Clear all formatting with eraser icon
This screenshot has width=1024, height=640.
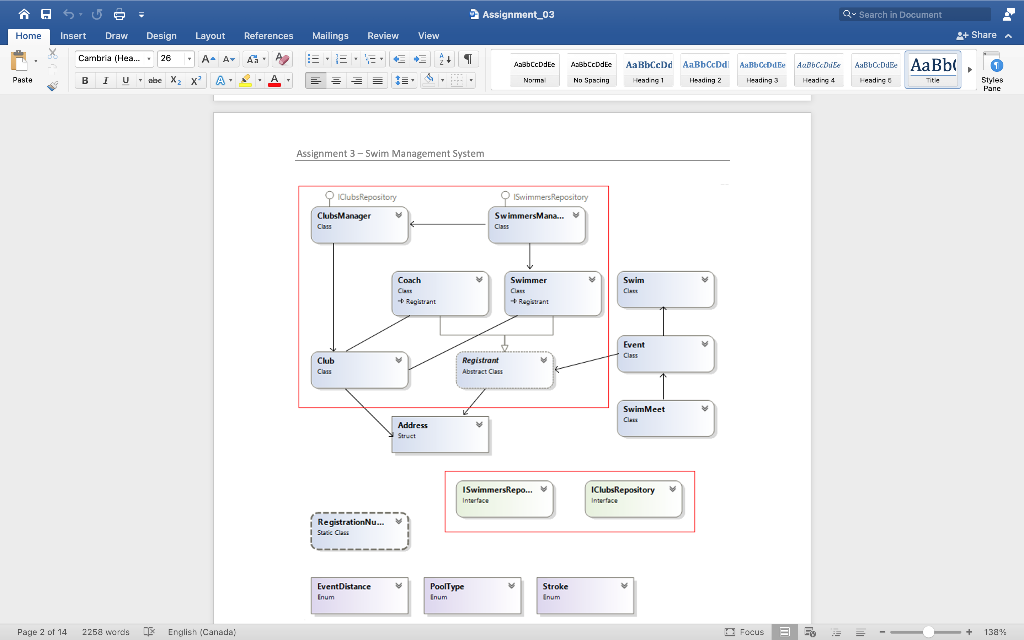tap(282, 59)
